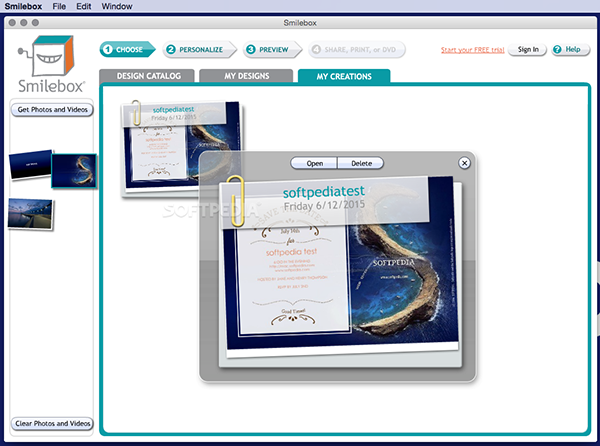
Task: Click the large Friday 6/12/2015 date label
Action: 324,205
